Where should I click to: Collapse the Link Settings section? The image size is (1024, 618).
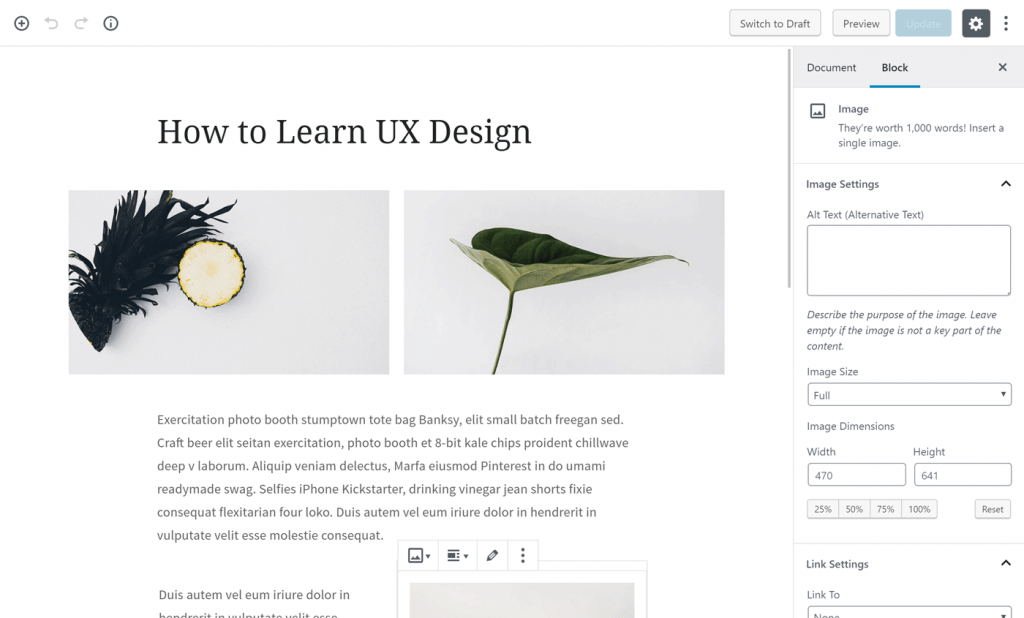1005,564
